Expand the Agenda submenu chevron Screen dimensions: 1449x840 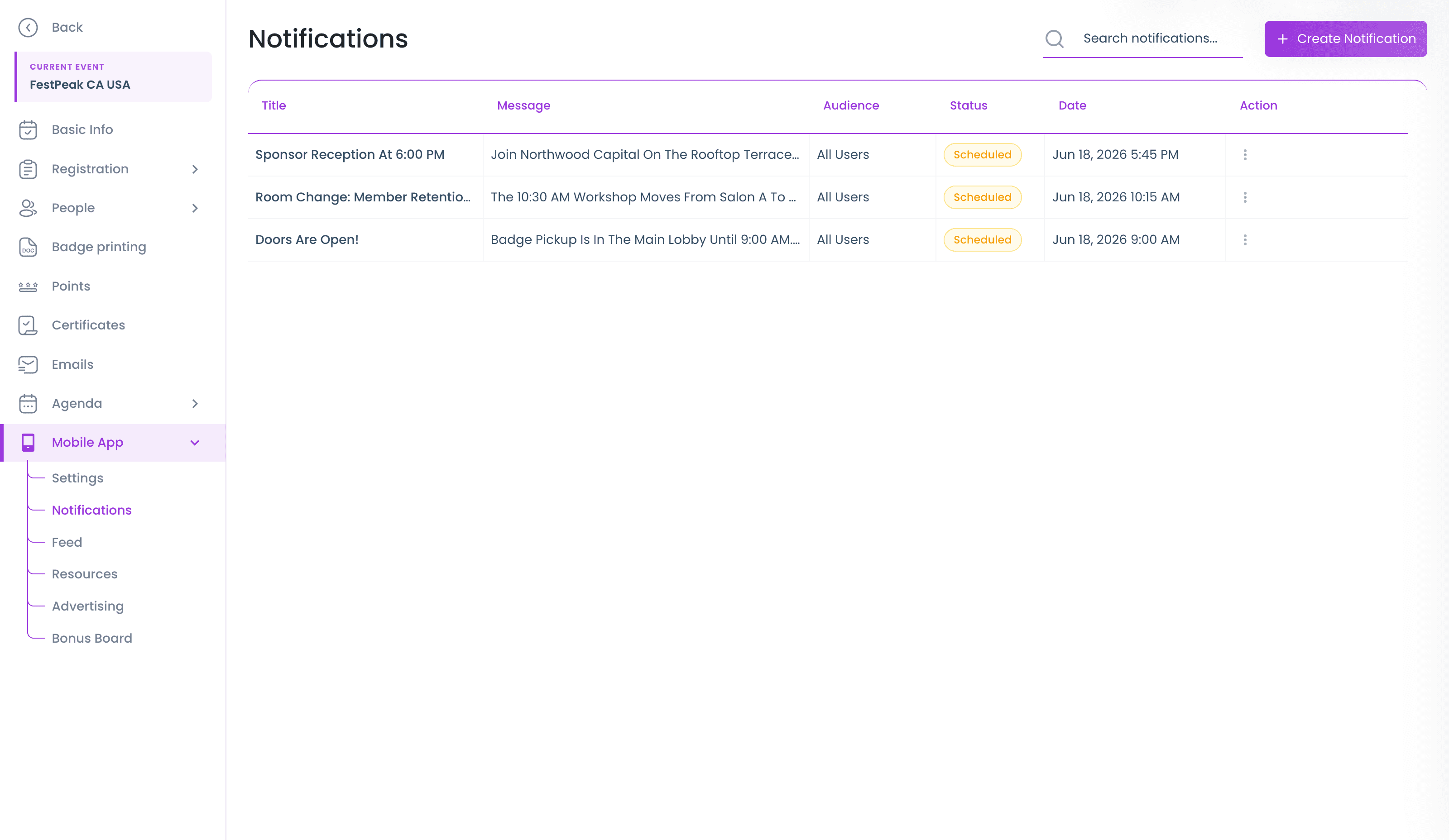coord(195,403)
